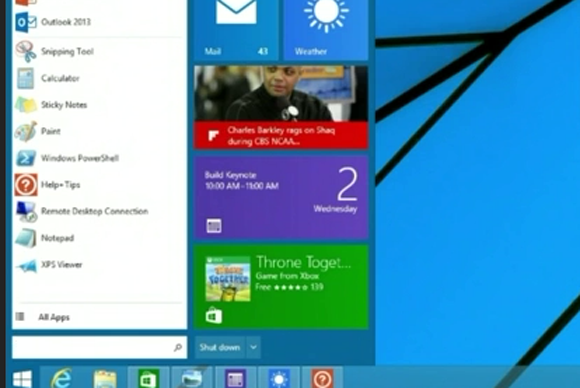Open the photo viewer taskbar icon
The height and width of the screenshot is (388, 580).
point(192,378)
